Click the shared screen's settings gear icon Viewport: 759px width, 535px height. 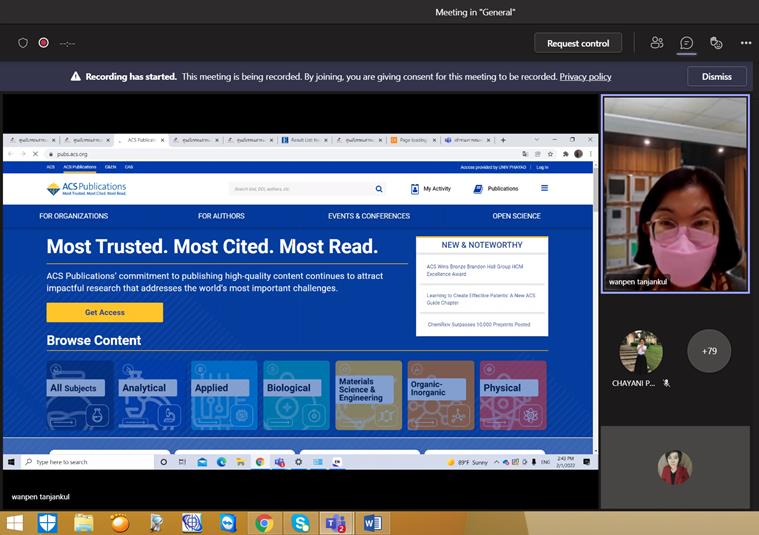(299, 462)
